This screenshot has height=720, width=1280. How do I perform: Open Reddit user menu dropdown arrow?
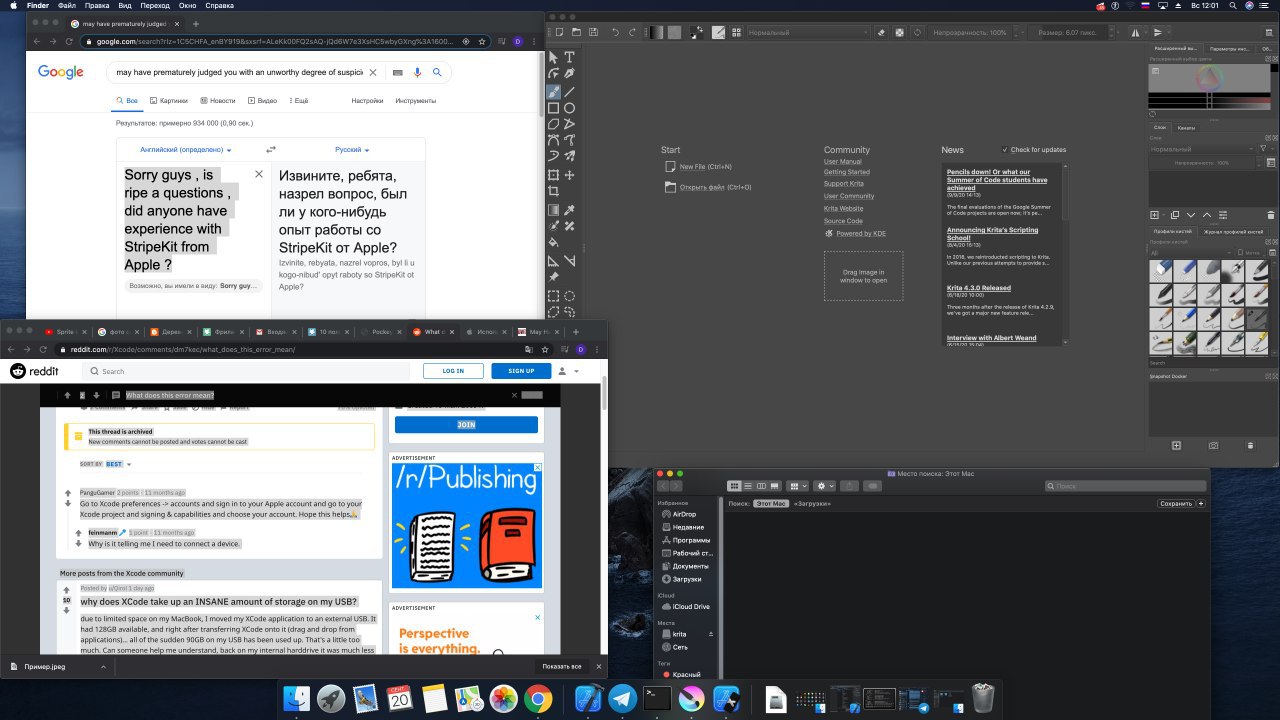coord(577,371)
